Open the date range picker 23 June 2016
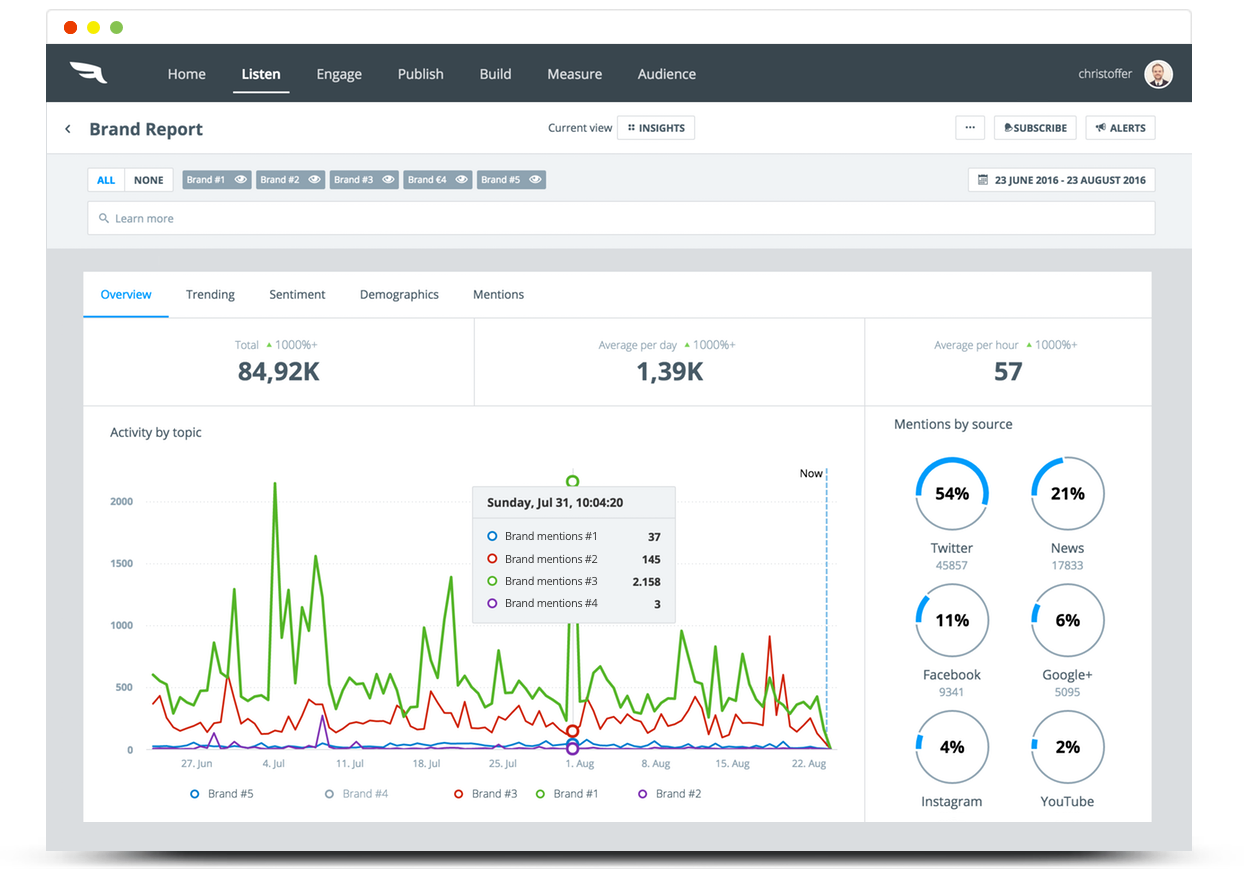Viewport: 1244px width, 880px height. coord(1061,180)
